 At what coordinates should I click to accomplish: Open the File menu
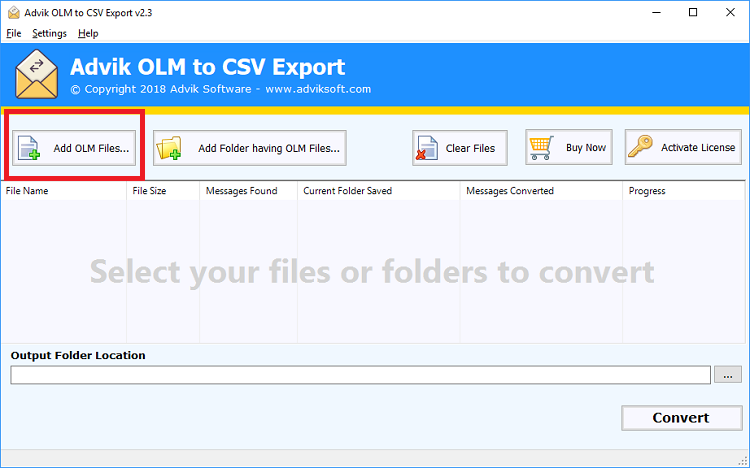tap(13, 33)
